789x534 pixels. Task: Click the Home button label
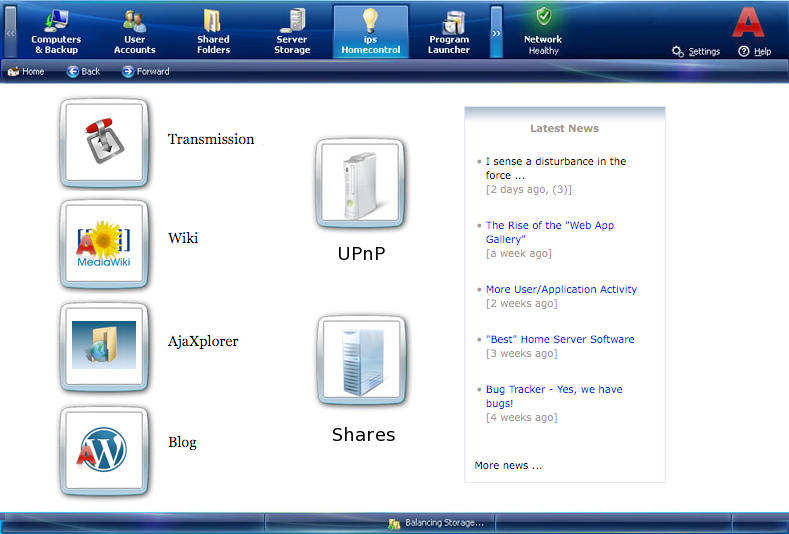pos(33,71)
